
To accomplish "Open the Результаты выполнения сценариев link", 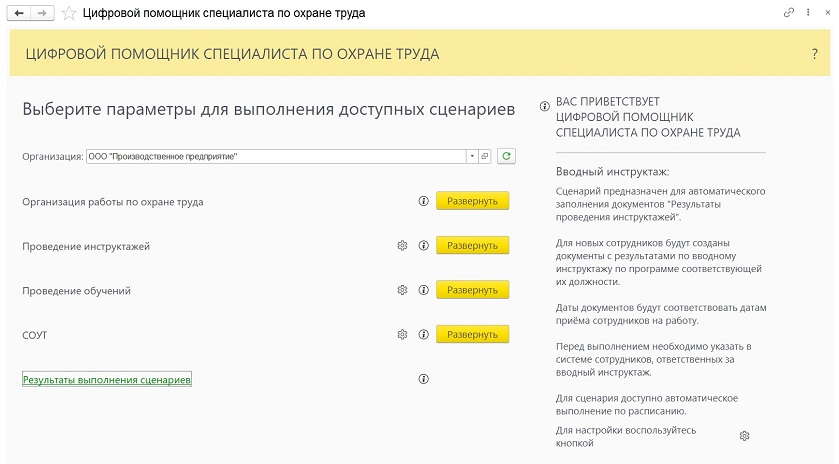I will click(106, 379).
